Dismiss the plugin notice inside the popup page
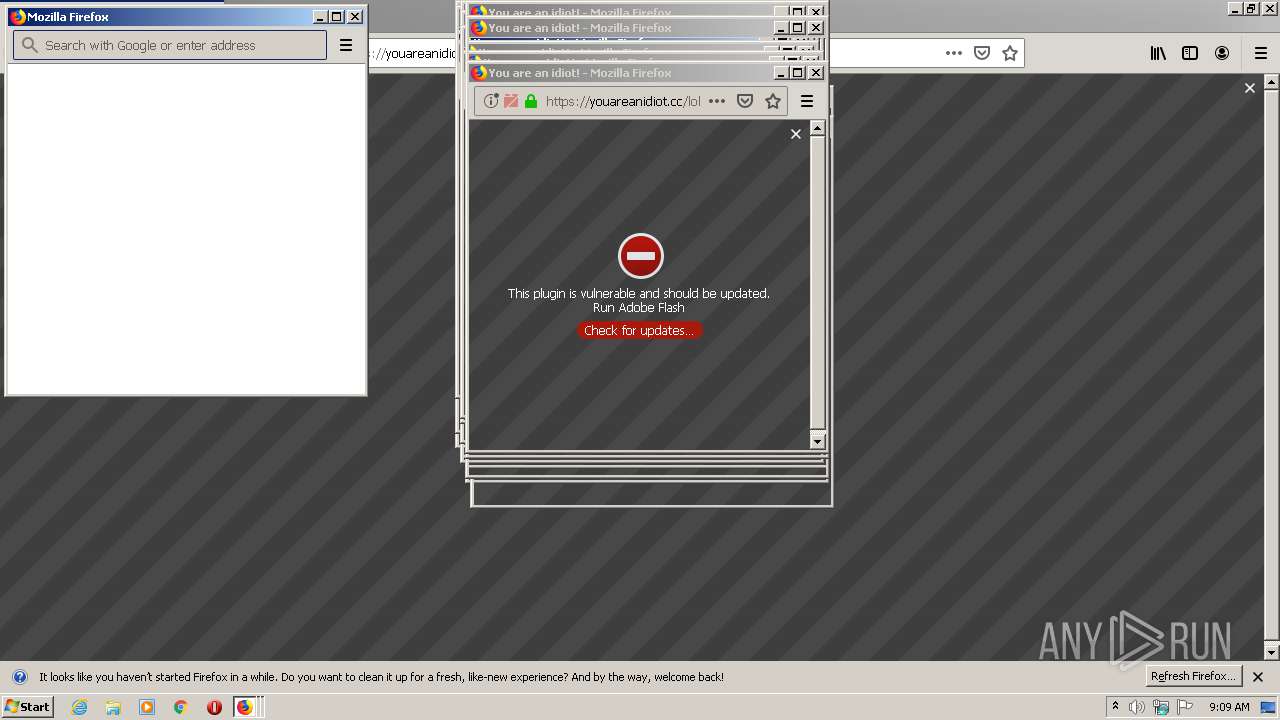The height and width of the screenshot is (720, 1280). [796, 134]
